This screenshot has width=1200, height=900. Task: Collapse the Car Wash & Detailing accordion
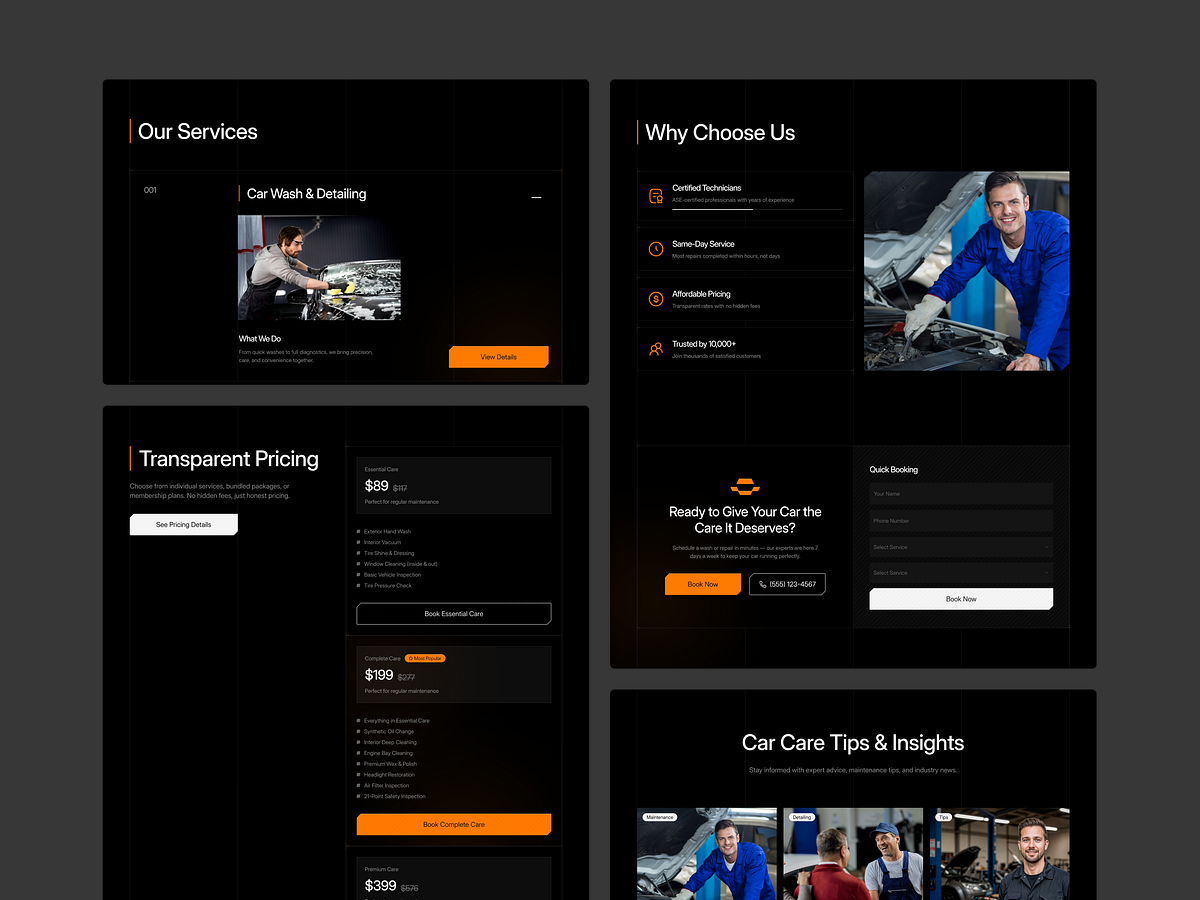(536, 197)
